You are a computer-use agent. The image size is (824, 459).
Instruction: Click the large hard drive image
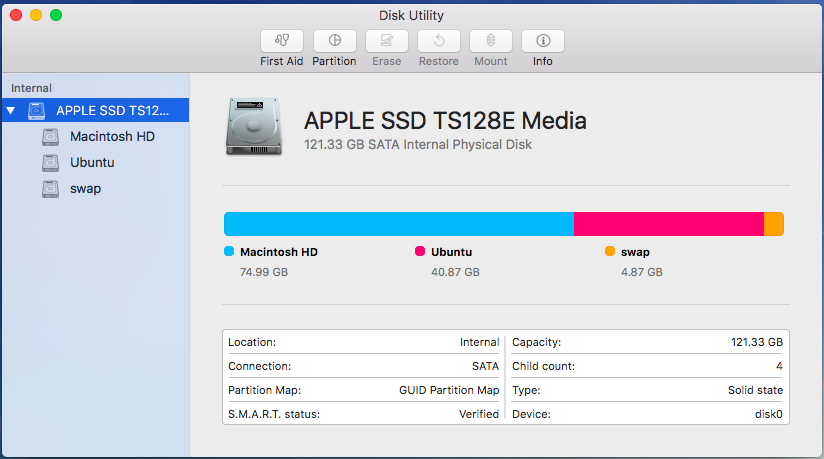tap(254, 126)
